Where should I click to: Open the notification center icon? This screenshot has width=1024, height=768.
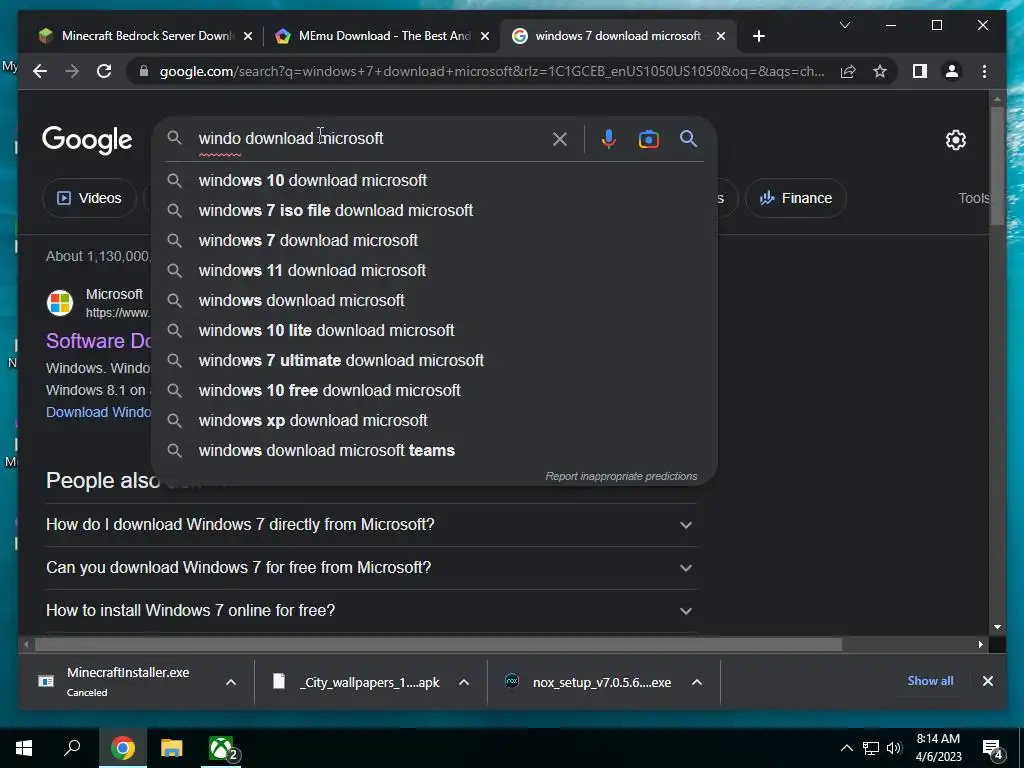[x=992, y=748]
